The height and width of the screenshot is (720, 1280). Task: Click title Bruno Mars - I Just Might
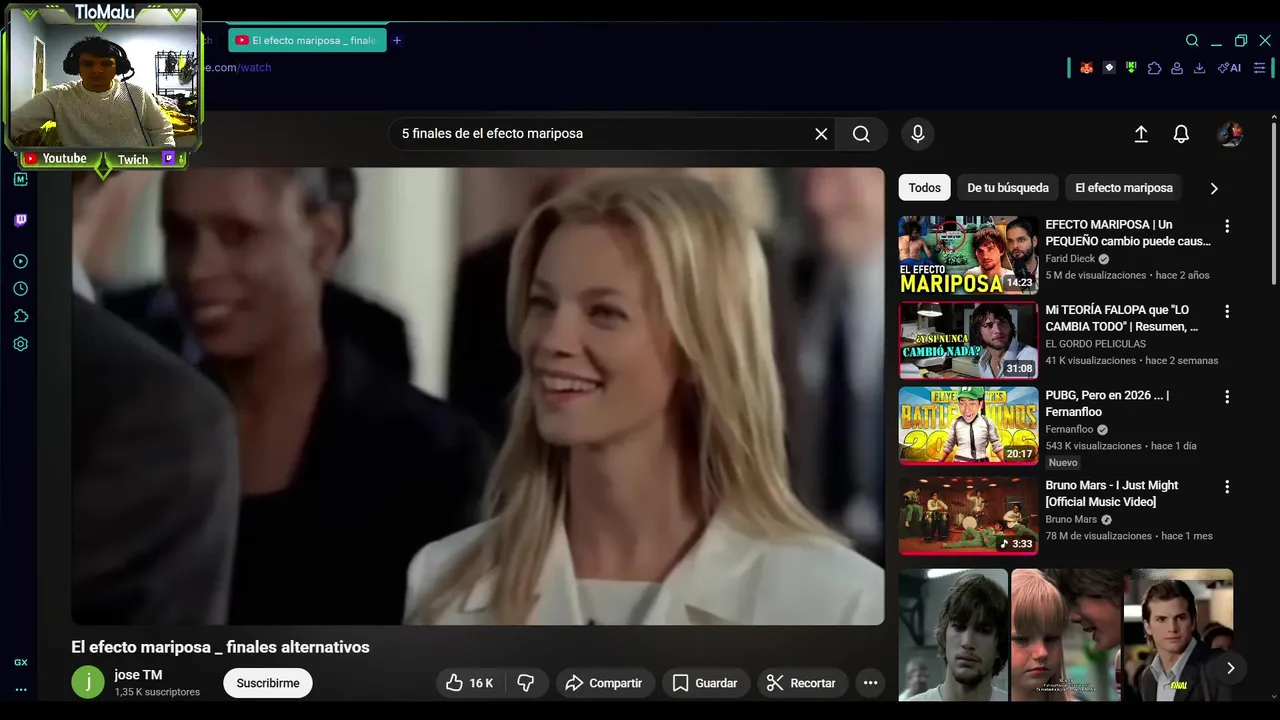point(1112,494)
